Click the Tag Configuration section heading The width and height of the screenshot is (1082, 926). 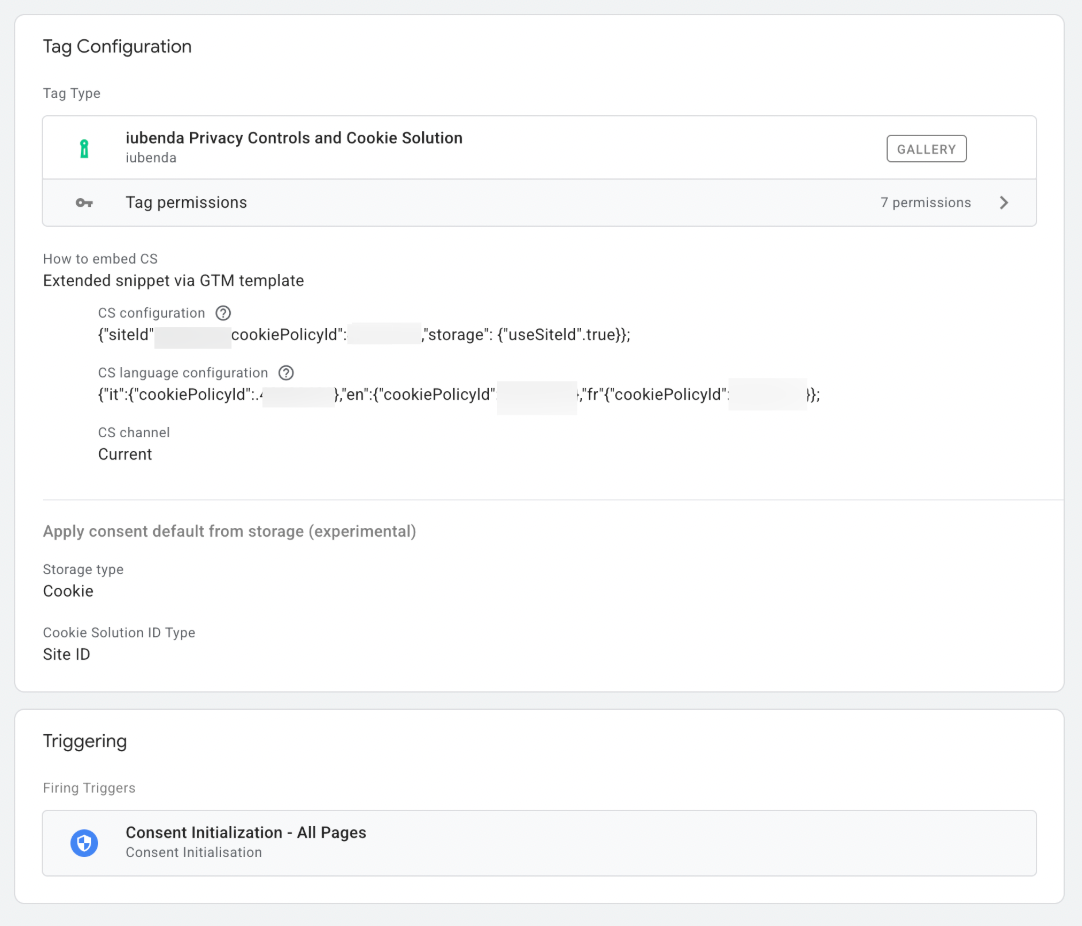pyautogui.click(x=117, y=47)
